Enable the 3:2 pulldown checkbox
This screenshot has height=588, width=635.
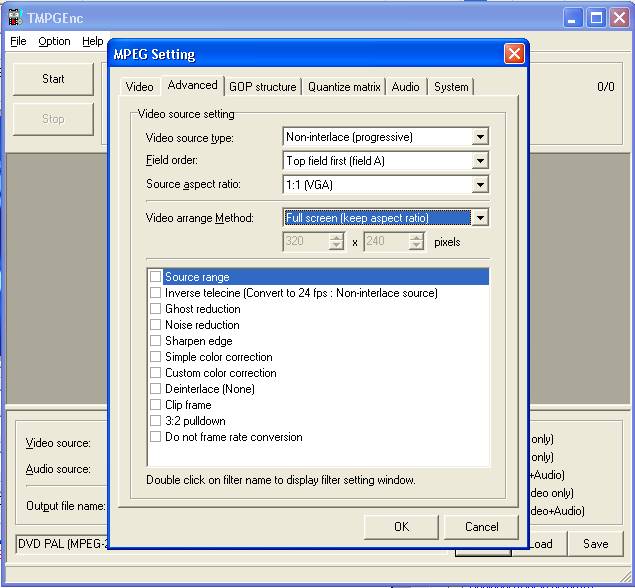coord(156,420)
